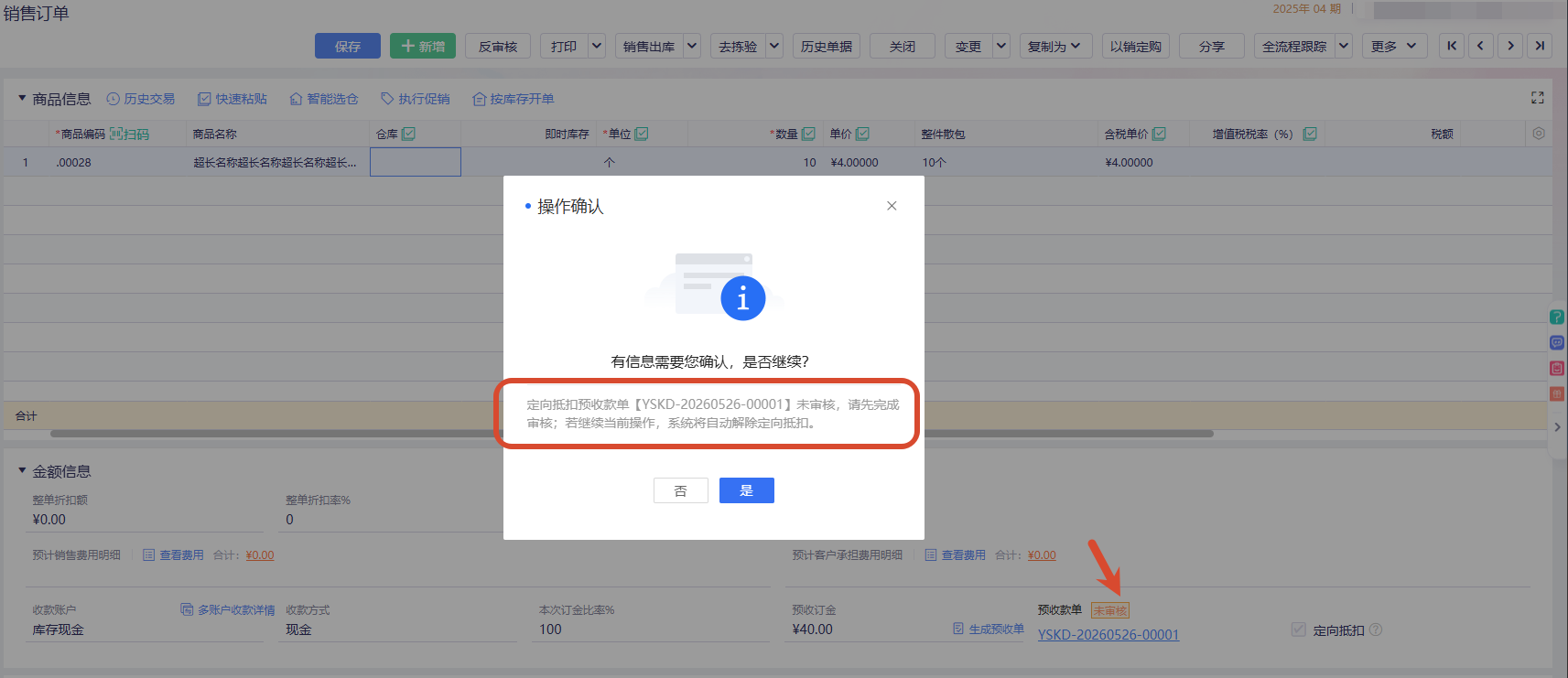Click 查看费用 icon under 预计销售费用明细
The image size is (1568, 678).
[148, 554]
